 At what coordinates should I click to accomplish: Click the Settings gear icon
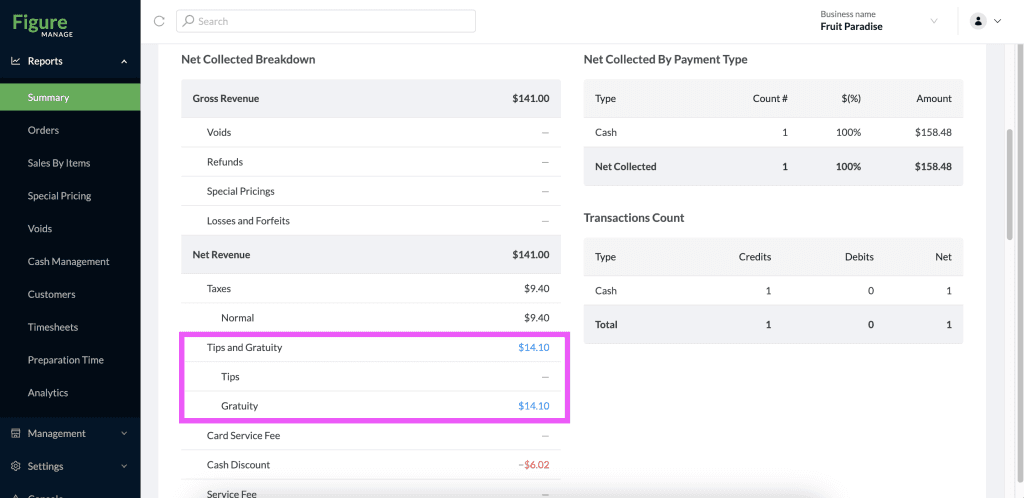pos(16,466)
